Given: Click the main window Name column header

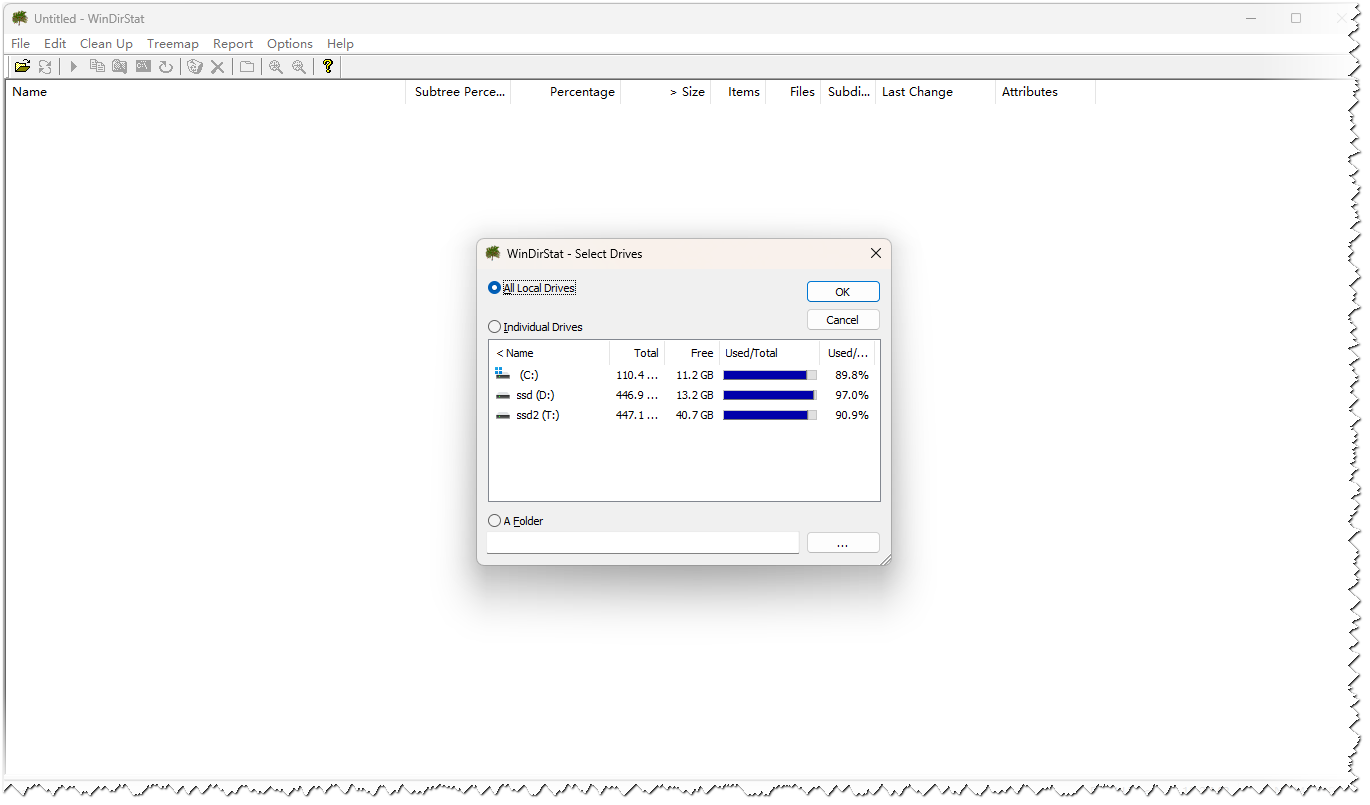Looking at the screenshot, I should [x=205, y=92].
